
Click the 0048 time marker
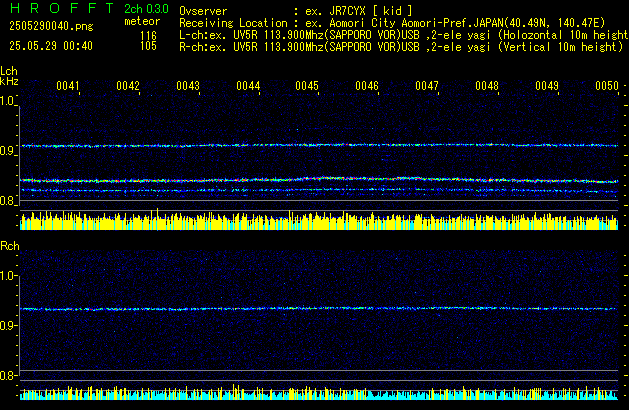(487, 86)
